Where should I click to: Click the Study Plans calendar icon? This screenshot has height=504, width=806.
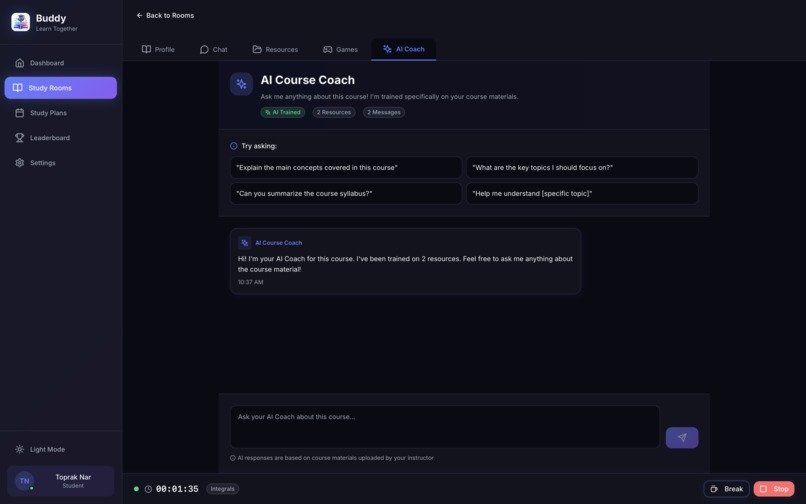click(20, 113)
